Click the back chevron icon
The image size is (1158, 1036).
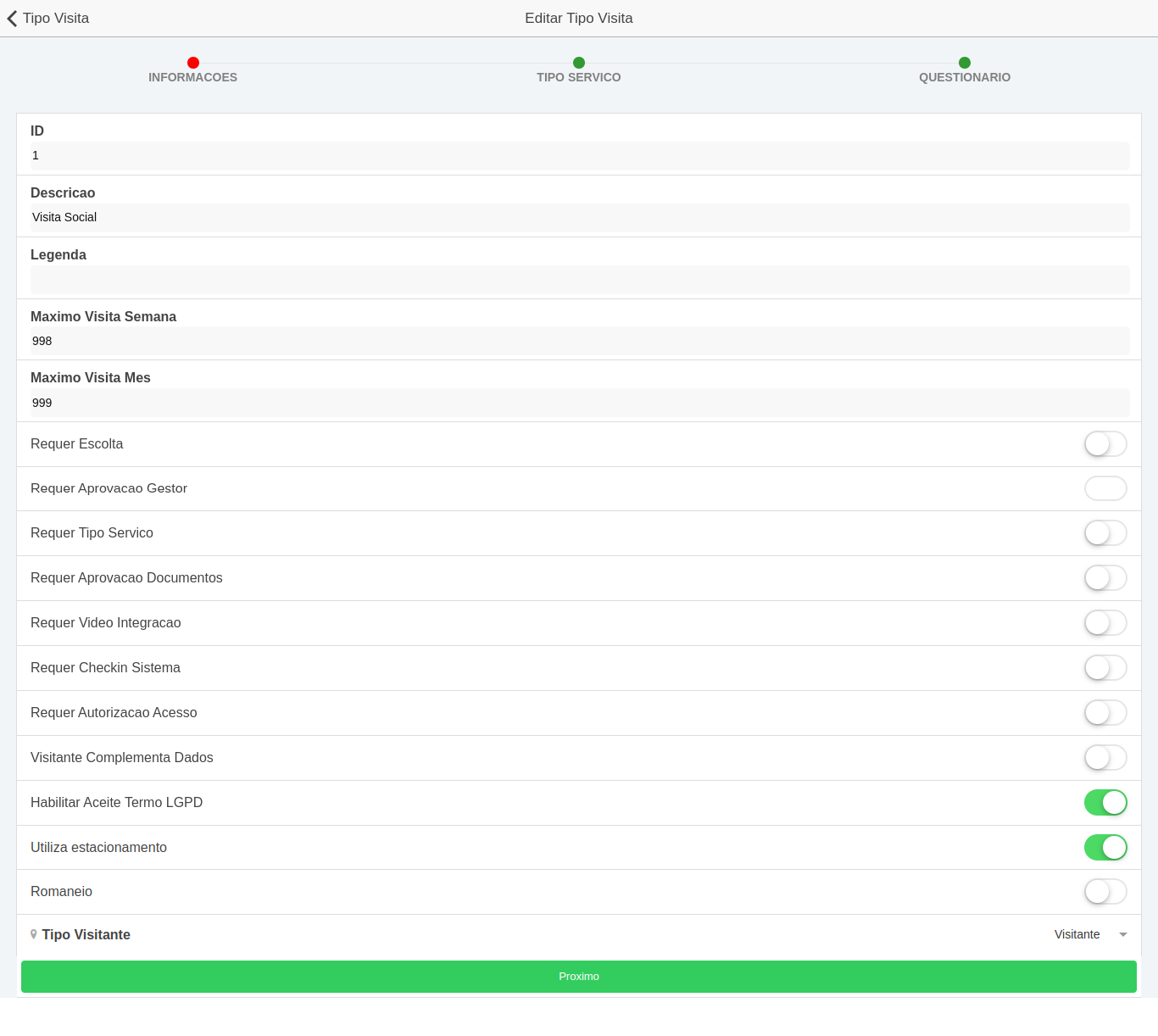(12, 19)
